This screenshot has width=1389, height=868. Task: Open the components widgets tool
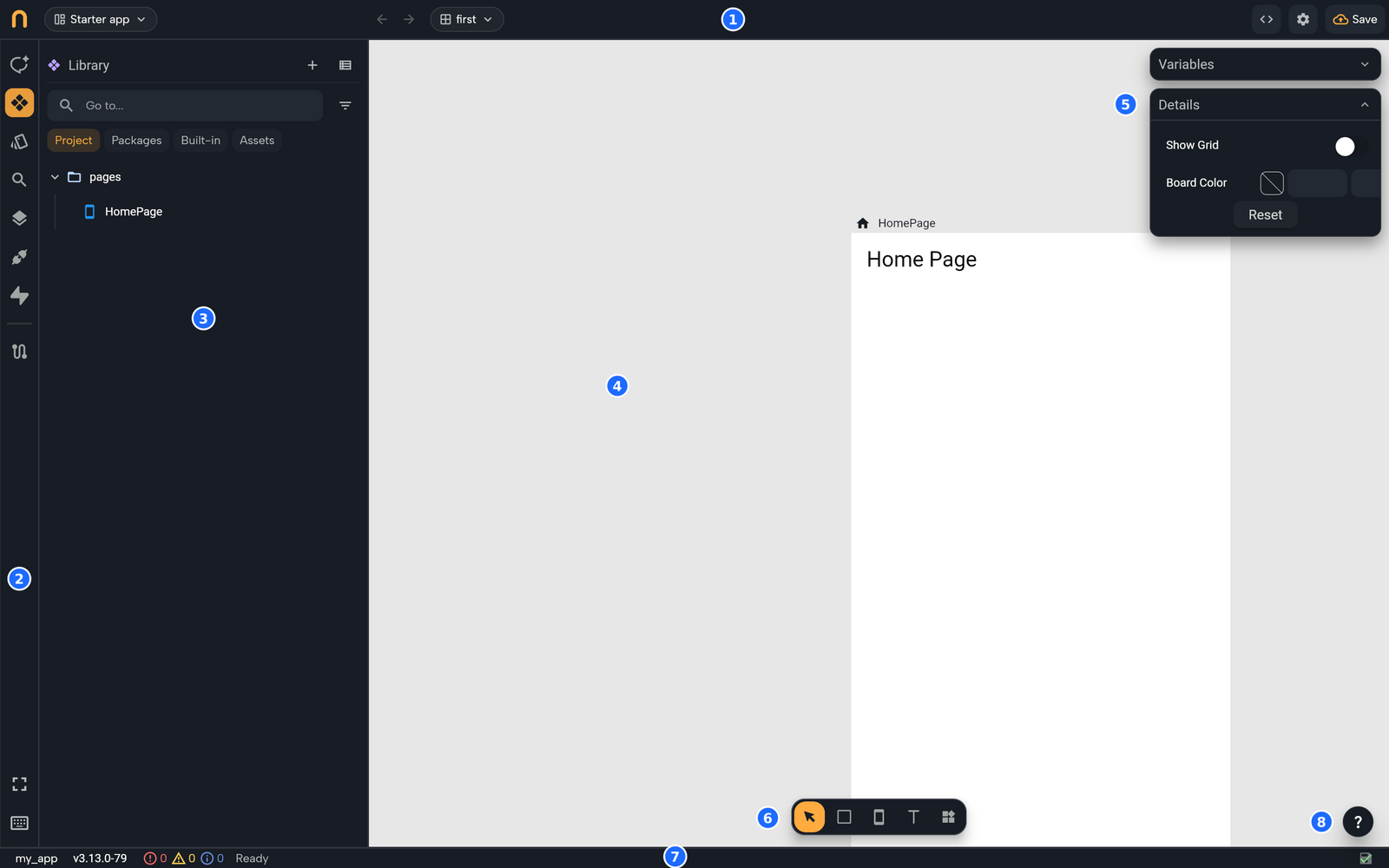948,817
